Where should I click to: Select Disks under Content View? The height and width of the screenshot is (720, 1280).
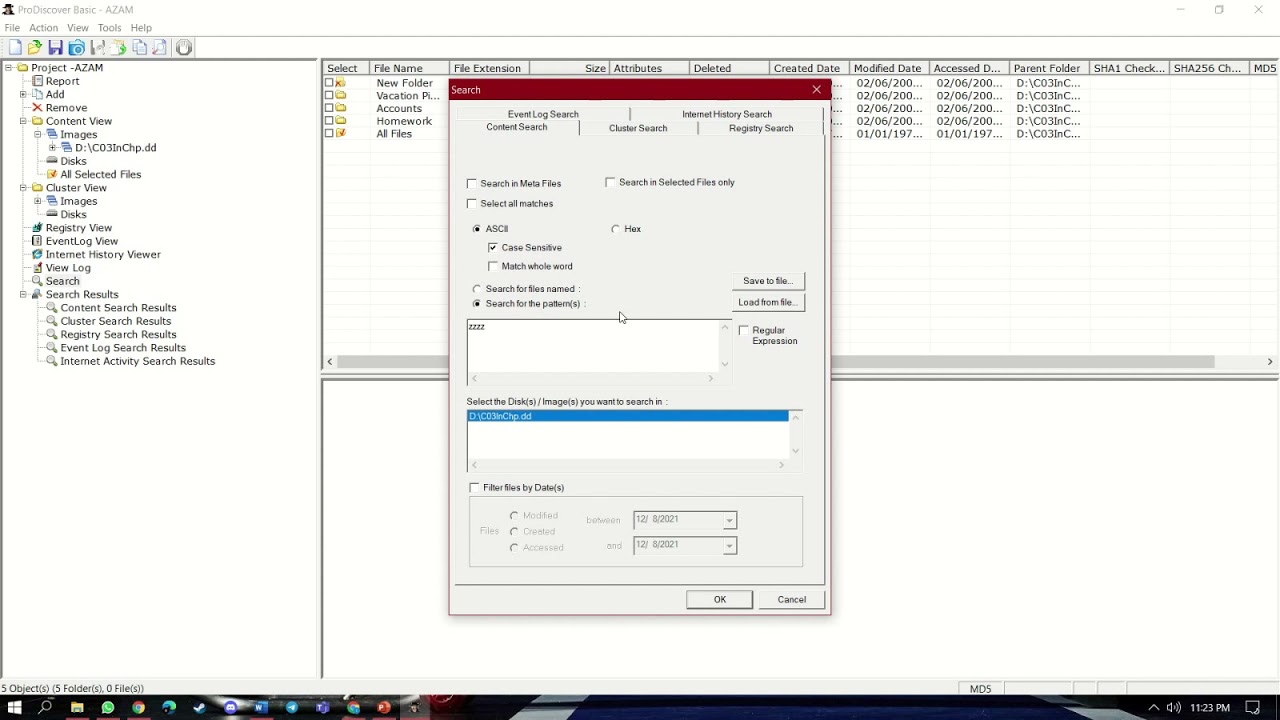pyautogui.click(x=73, y=161)
